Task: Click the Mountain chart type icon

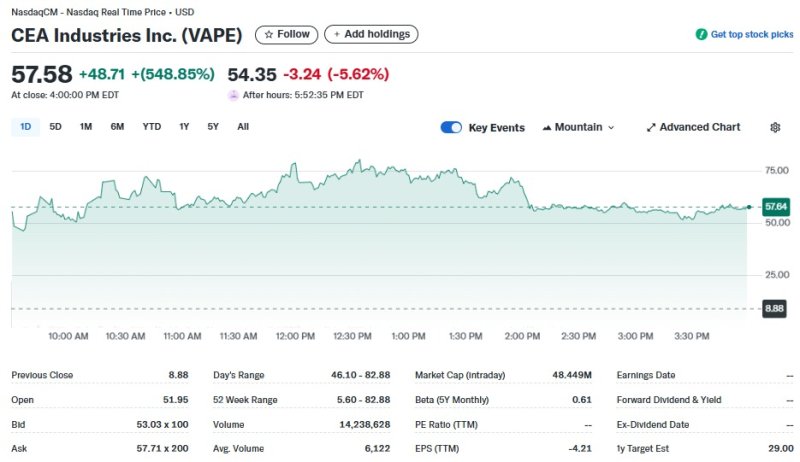Action: [547, 128]
